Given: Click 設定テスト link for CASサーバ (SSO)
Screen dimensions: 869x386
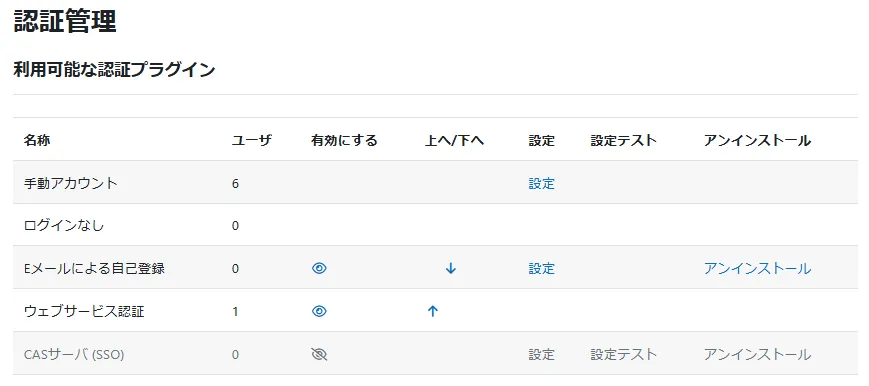Looking at the screenshot, I should pyautogui.click(x=623, y=354).
